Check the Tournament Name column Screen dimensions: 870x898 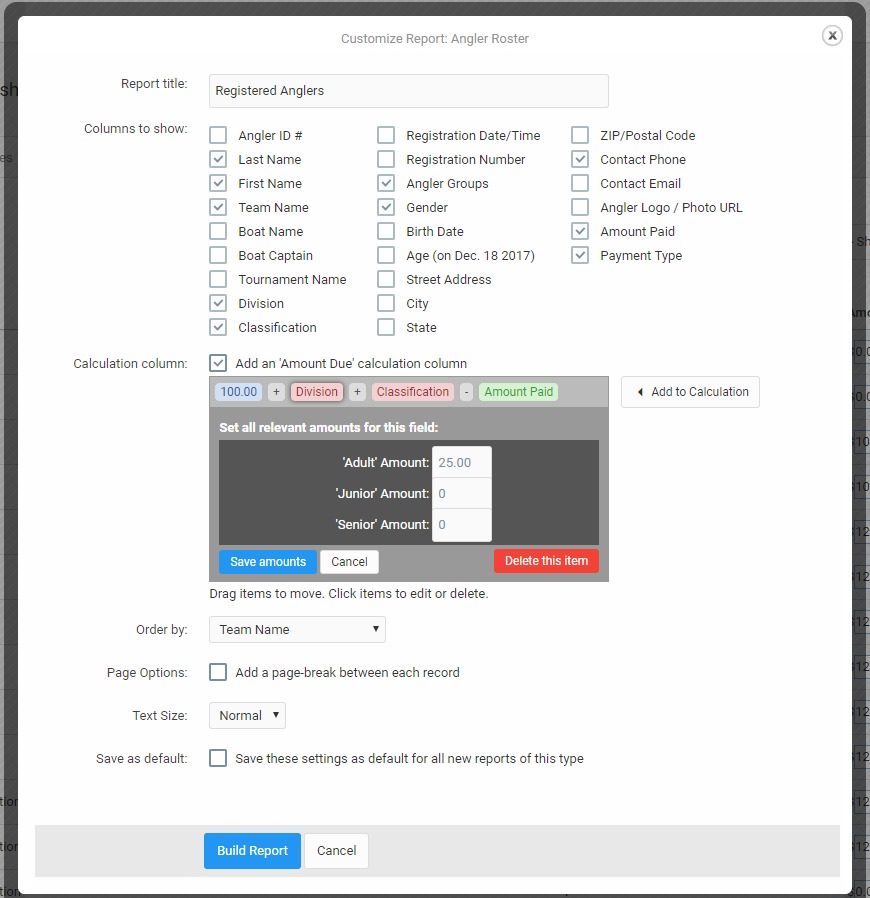point(218,279)
